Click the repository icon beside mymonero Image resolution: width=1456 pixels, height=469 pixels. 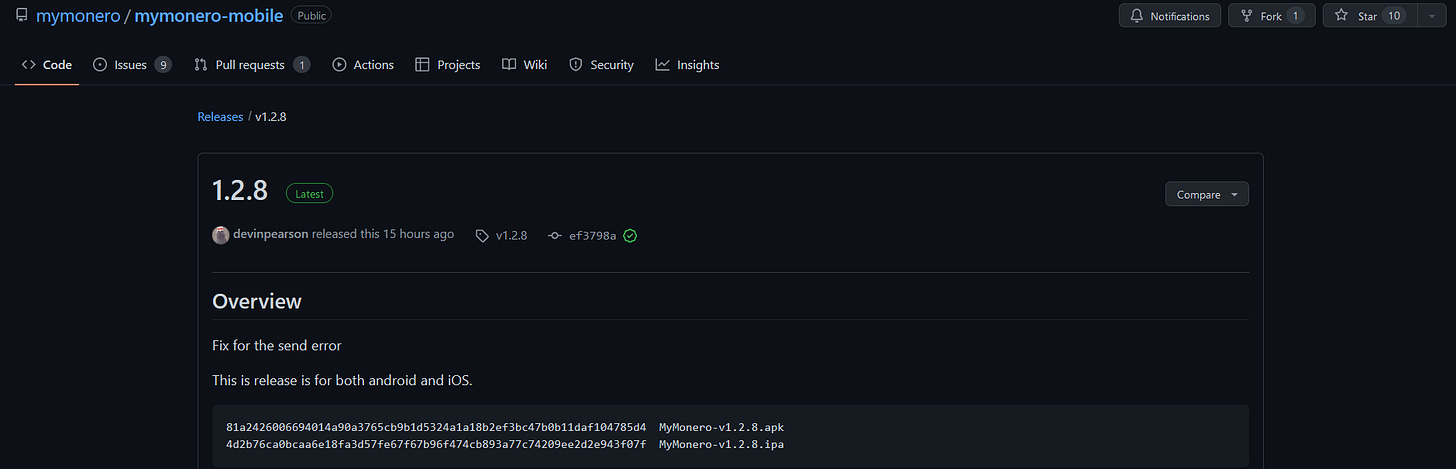pos(21,16)
